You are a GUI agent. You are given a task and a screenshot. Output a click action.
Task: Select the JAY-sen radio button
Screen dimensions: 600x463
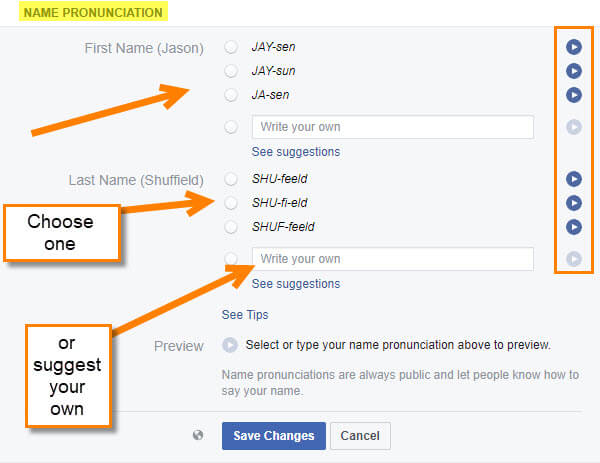[x=231, y=47]
